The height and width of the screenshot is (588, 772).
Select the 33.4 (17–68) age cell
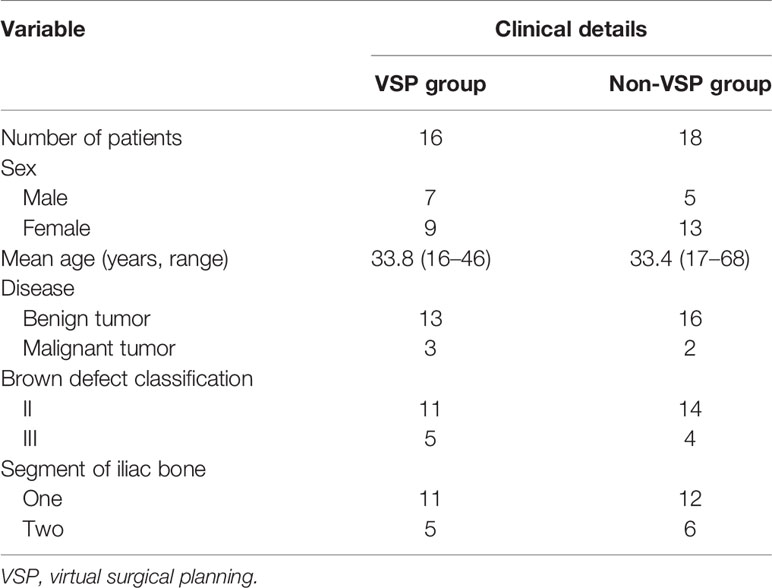[690, 259]
